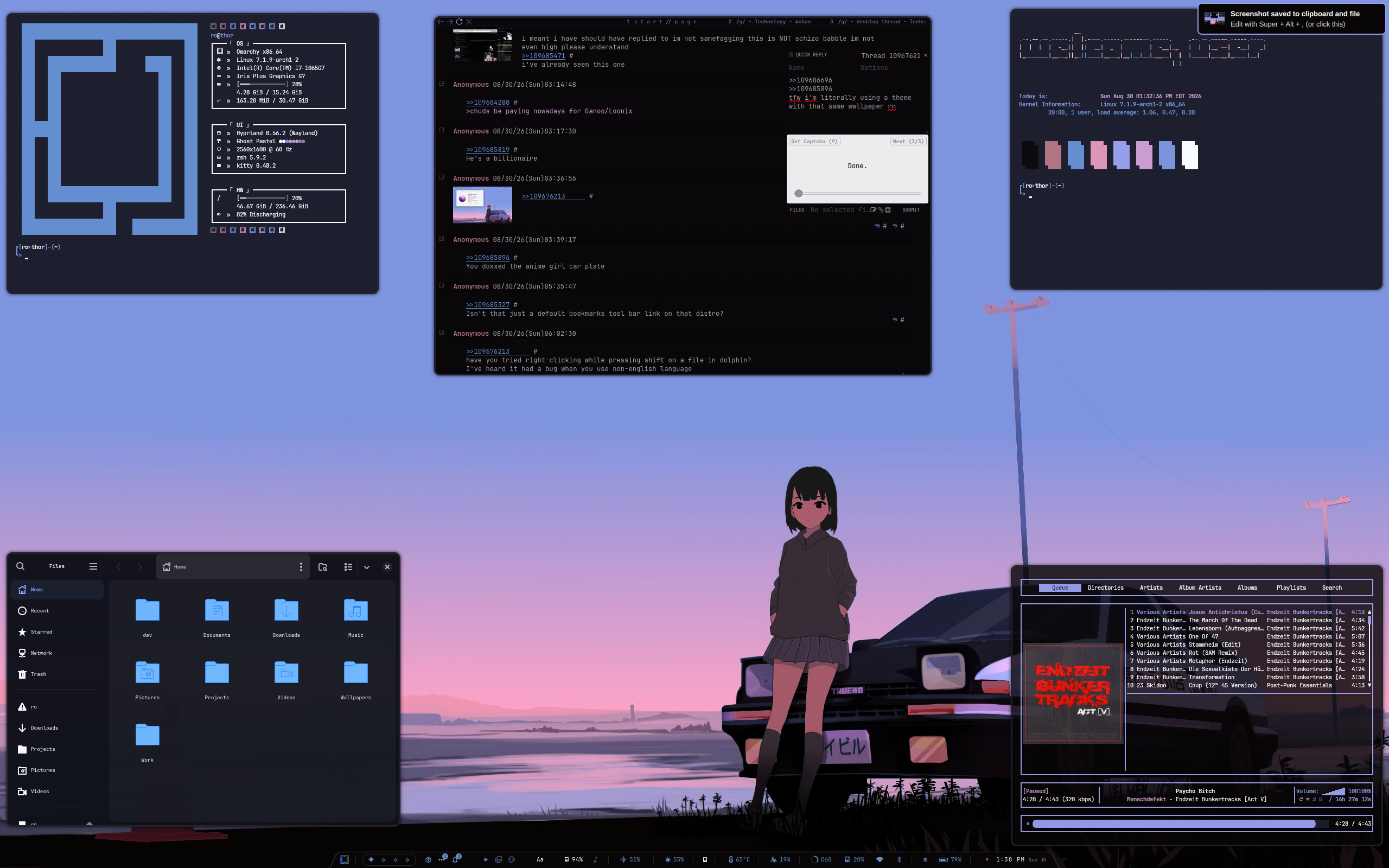Click the battery indicator in the bottom bar
The image size is (1389, 868).
[x=950, y=859]
